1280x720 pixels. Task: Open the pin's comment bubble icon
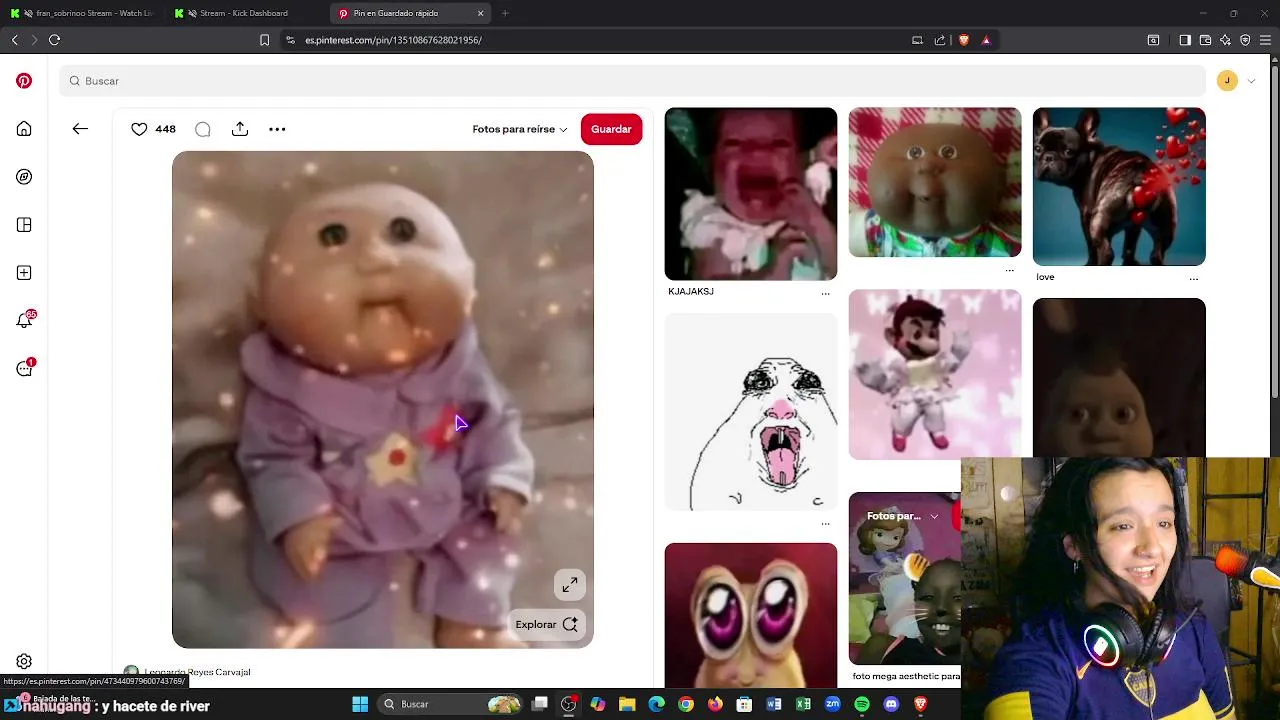tap(203, 129)
